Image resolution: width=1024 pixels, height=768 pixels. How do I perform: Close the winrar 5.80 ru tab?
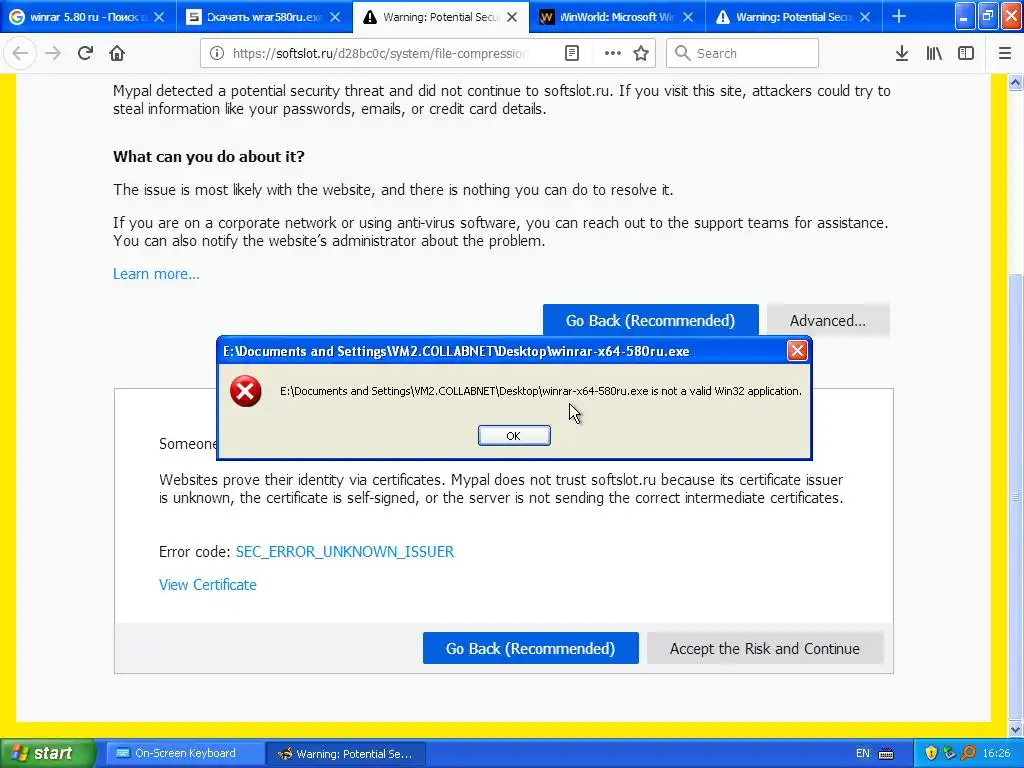[159, 18]
